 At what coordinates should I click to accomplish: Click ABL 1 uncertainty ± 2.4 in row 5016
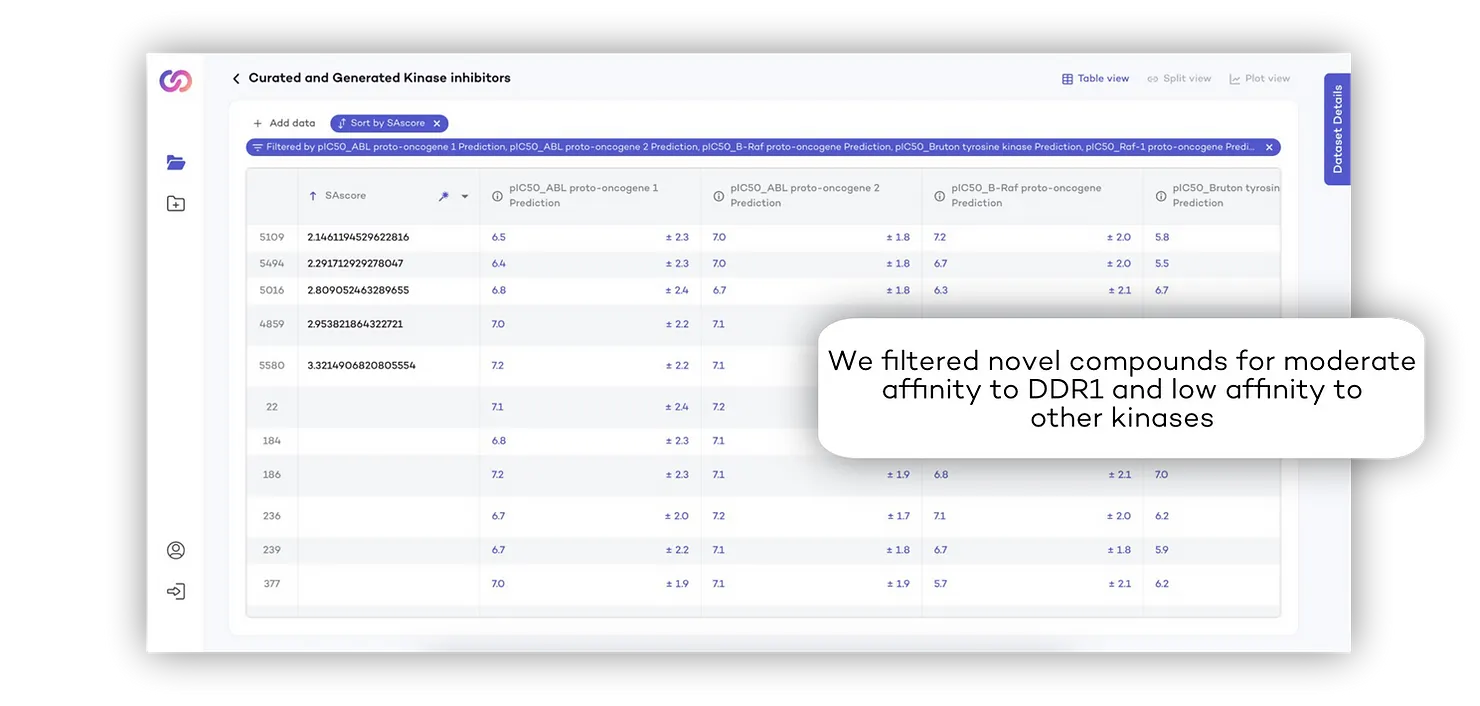[x=677, y=290]
